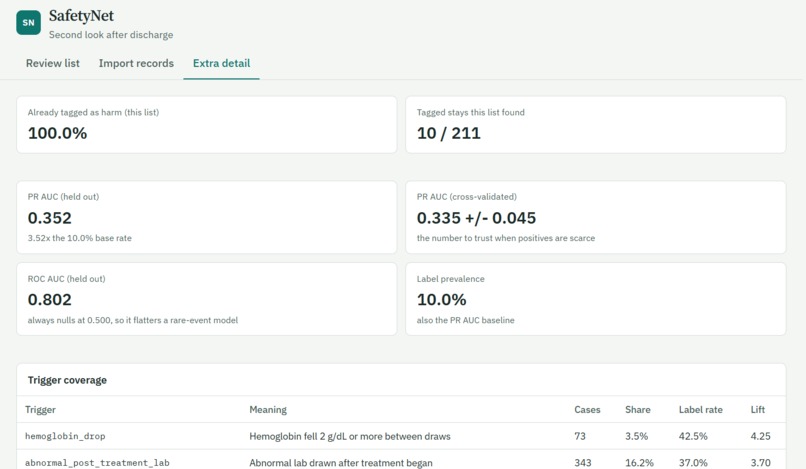The image size is (806, 469).
Task: Click 'the number to trust when positives are scarce'
Action: click(506, 238)
